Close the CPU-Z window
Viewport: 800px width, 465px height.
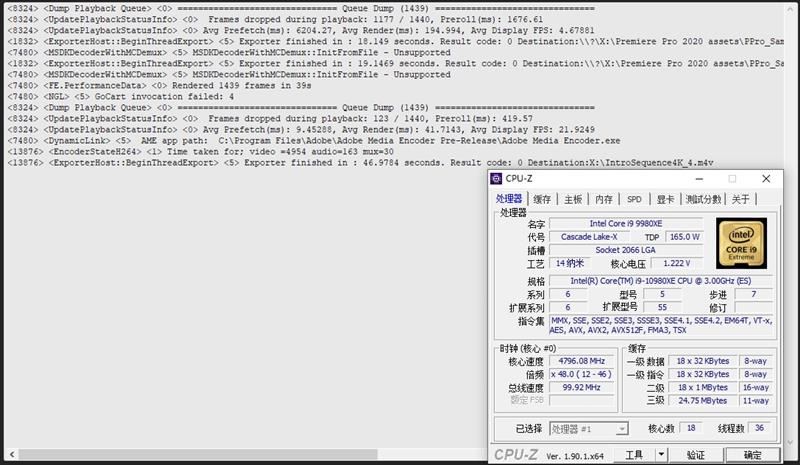766,179
